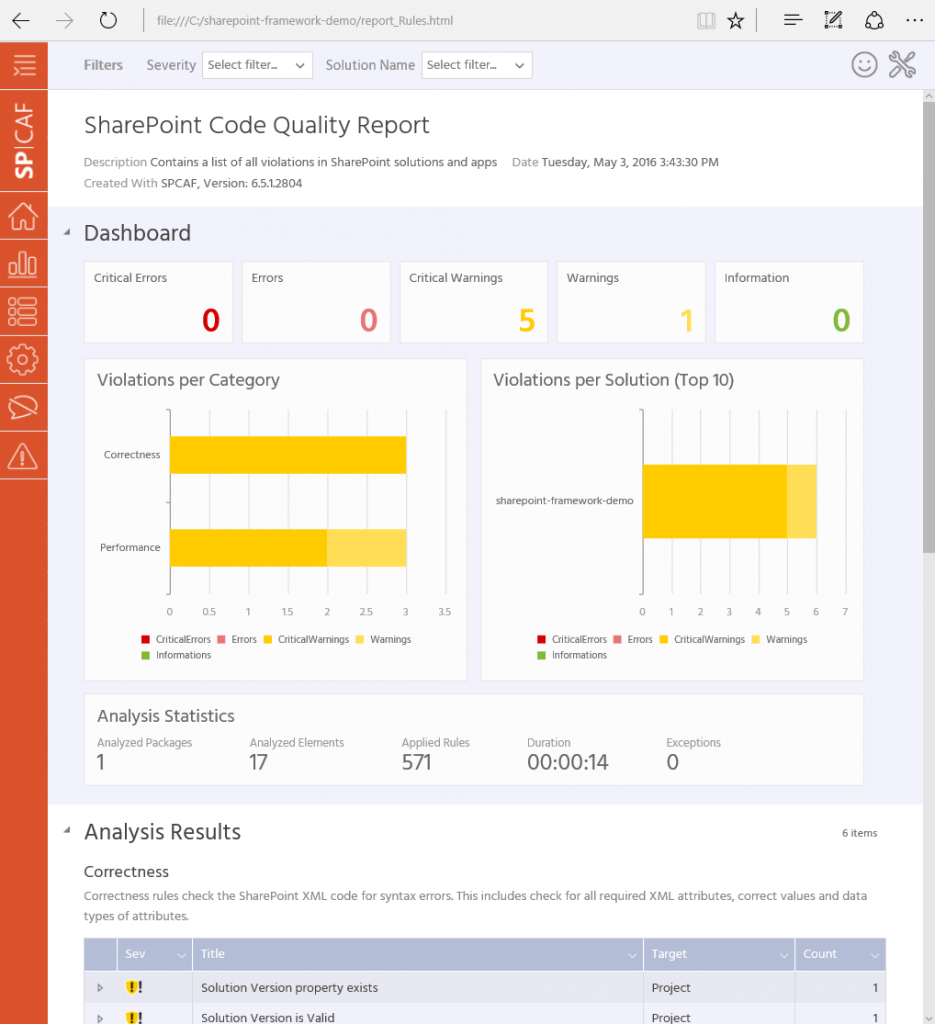Open the Count column header dropdown
The height and width of the screenshot is (1024, 935).
(x=874, y=955)
